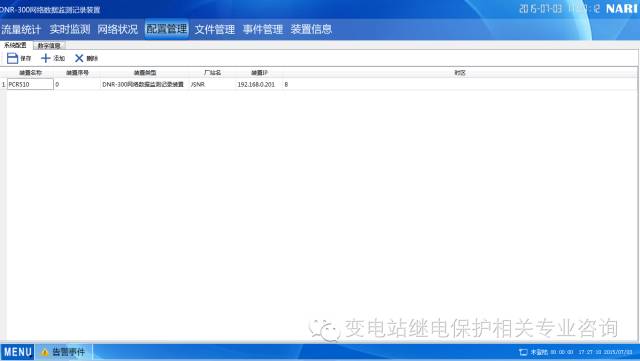The width and height of the screenshot is (640, 361).
Task: Click the device name column header
Action: [x=30, y=73]
